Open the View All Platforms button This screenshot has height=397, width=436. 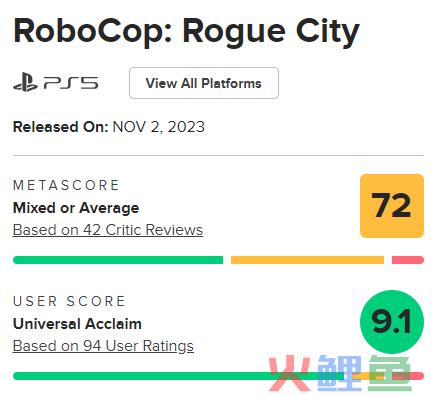[x=204, y=83]
